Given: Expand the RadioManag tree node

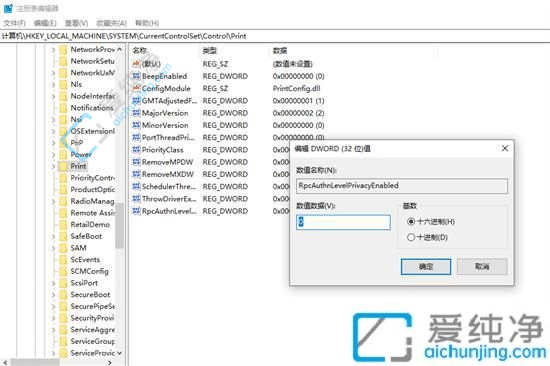Looking at the screenshot, I should click(x=53, y=201).
